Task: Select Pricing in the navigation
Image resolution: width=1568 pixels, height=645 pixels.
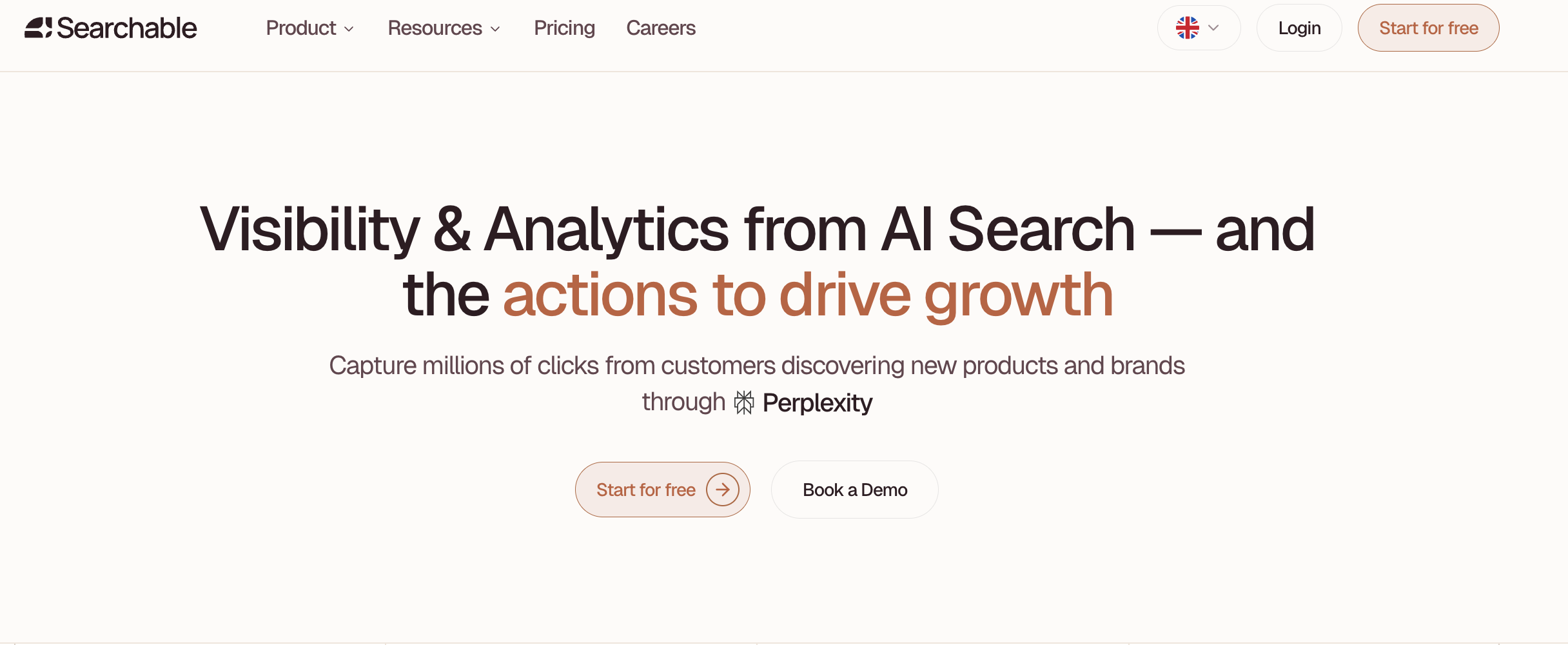Action: click(564, 28)
